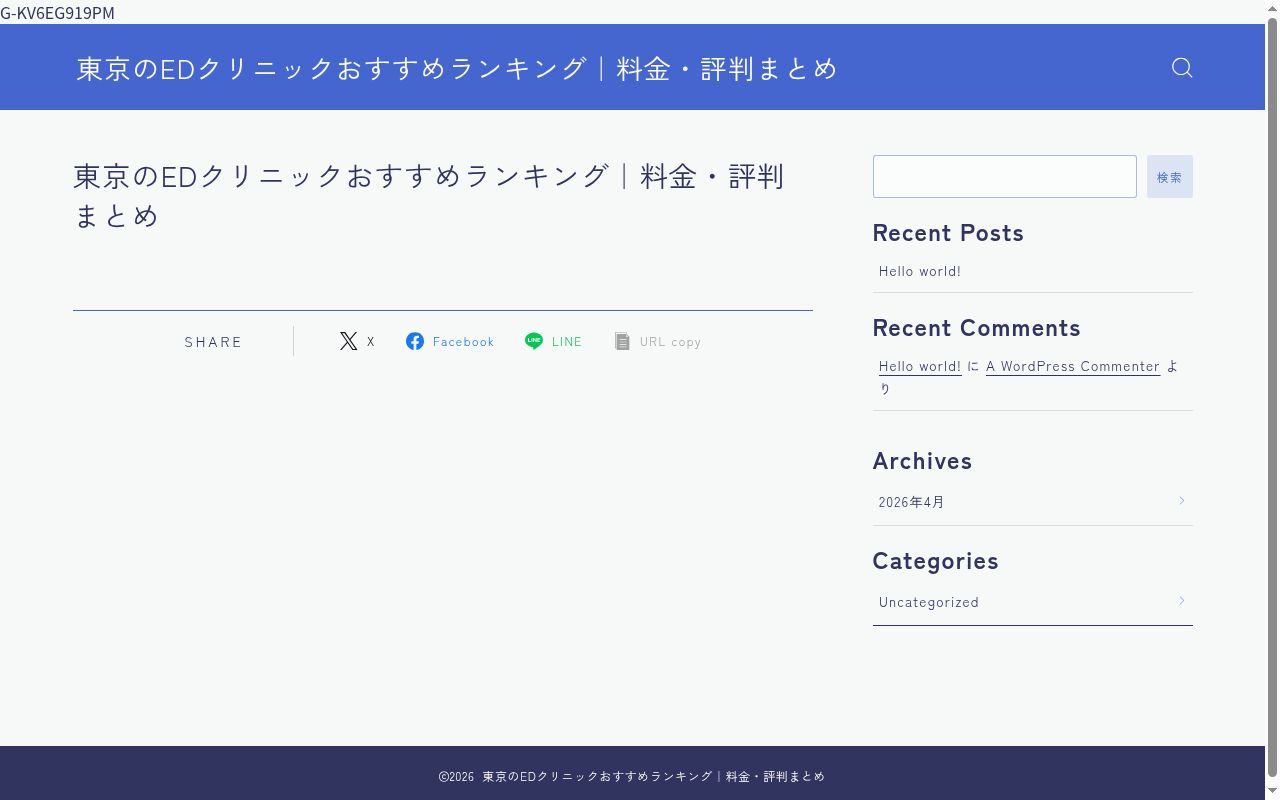Focus the sidebar search input field
The width and height of the screenshot is (1280, 800).
[1004, 177]
